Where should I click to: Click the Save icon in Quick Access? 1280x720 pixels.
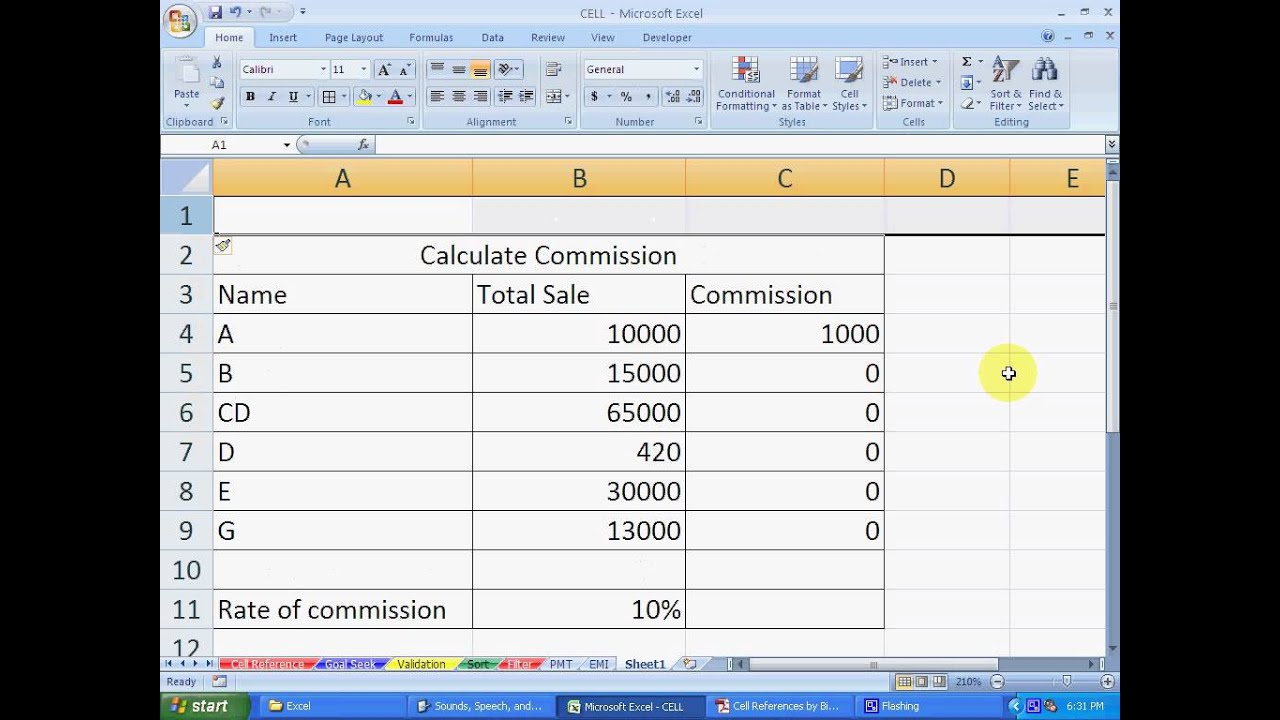coord(215,13)
